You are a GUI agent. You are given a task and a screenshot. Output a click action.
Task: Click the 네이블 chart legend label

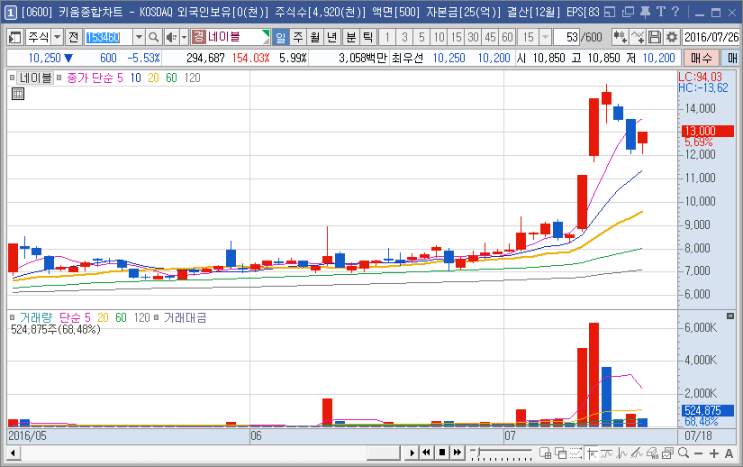tap(36, 78)
